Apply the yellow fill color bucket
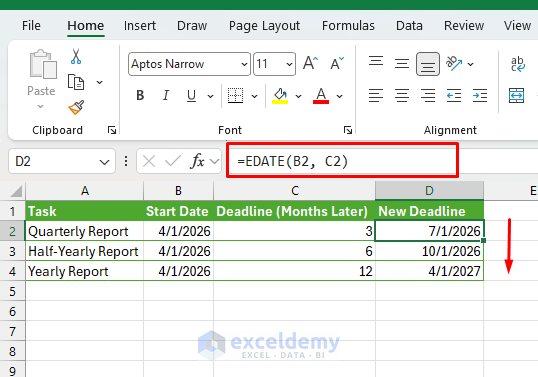Screen dimensions: 538x377 [x=280, y=95]
